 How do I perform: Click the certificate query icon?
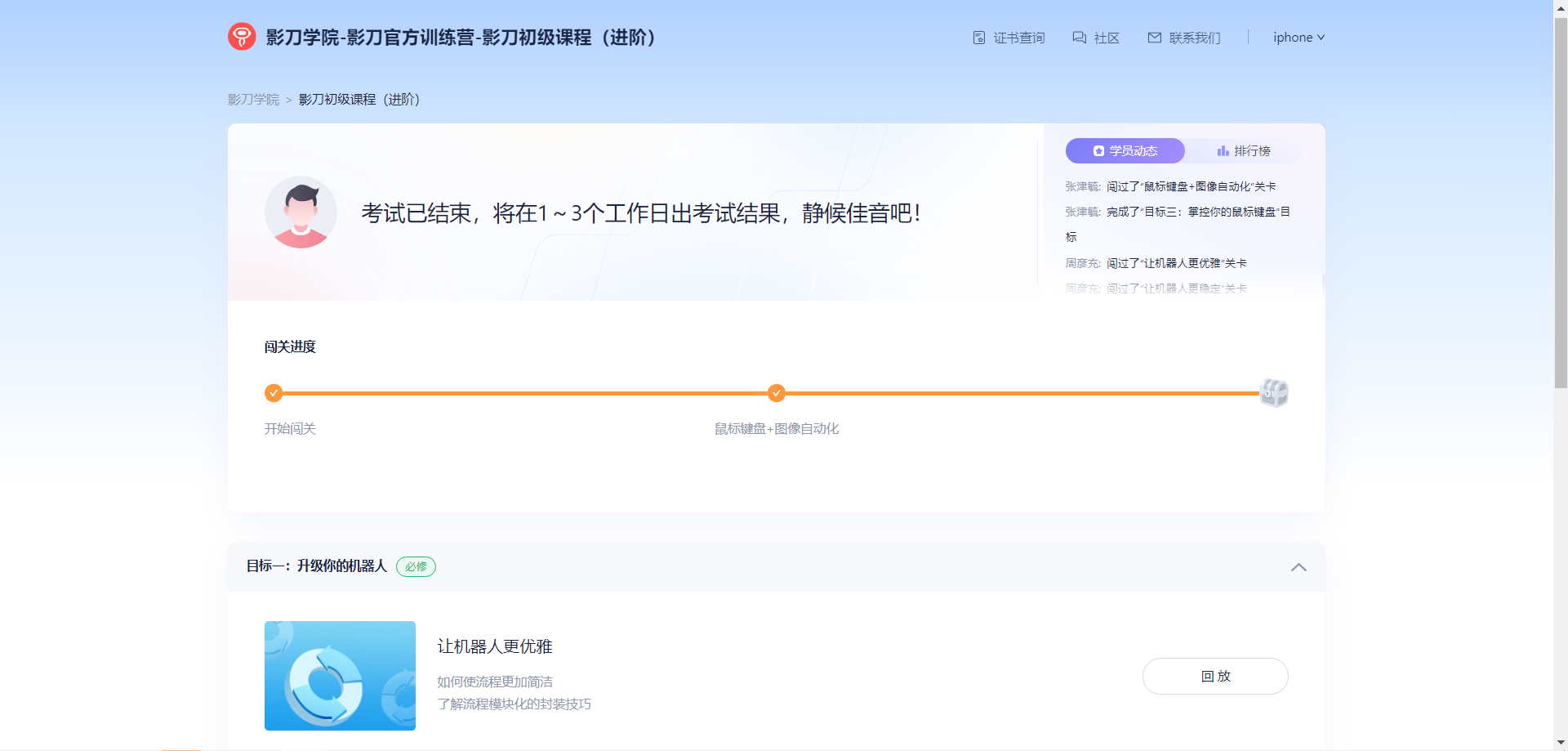(x=979, y=38)
